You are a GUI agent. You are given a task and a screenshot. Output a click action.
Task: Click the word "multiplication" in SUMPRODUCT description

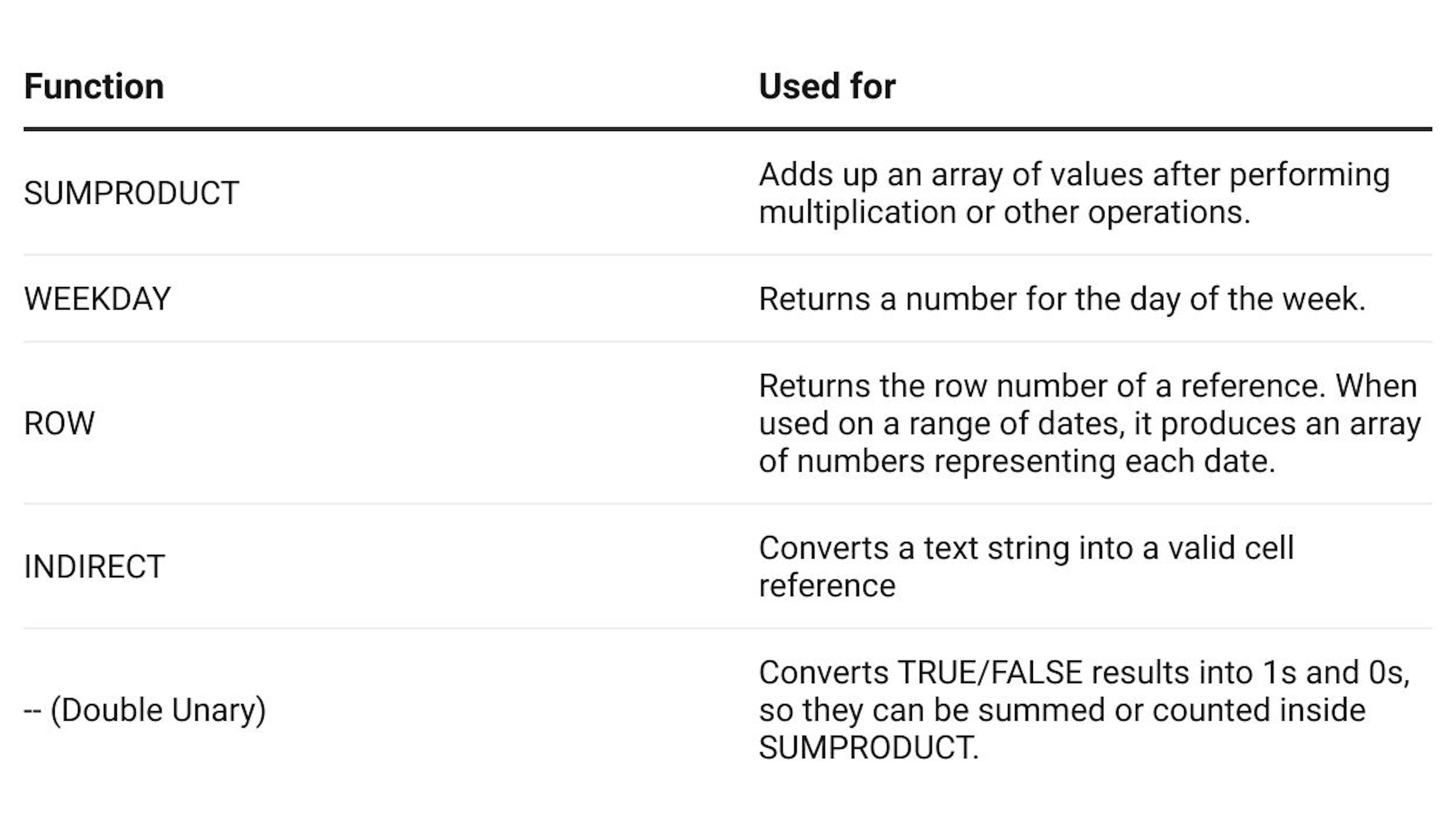point(857,212)
